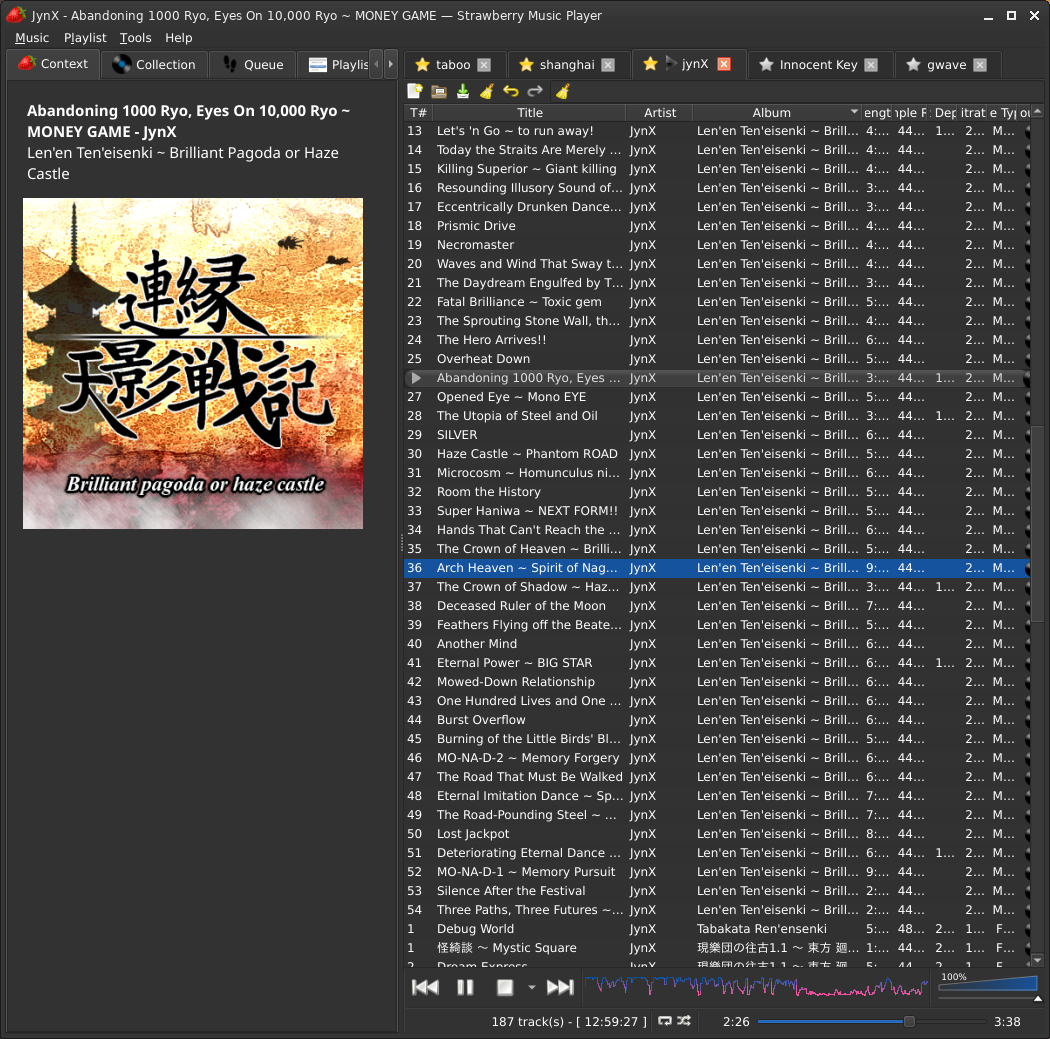The width and height of the screenshot is (1050, 1039).
Task: Switch to the taboo playlist tab
Action: [453, 65]
